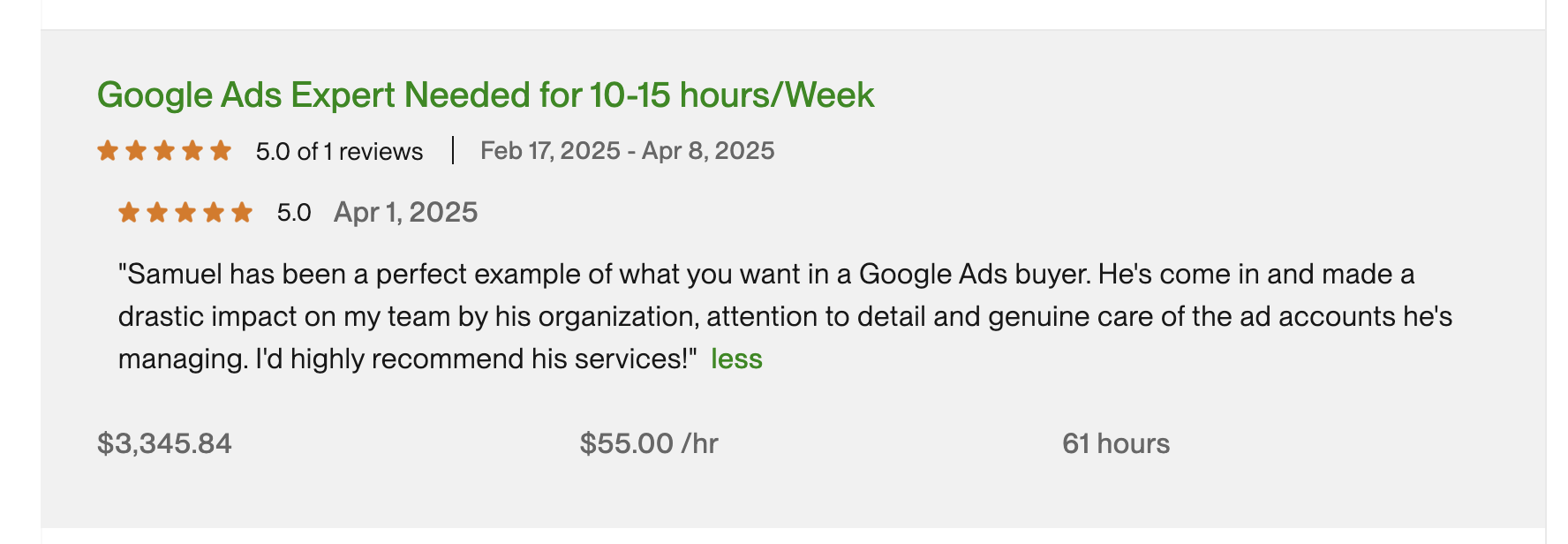
Task: Click the $3,345.84 total earnings amount
Action: point(167,444)
